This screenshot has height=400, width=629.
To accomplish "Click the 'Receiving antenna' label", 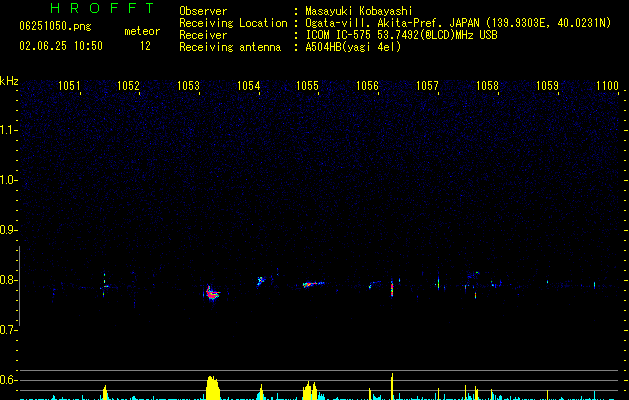I will (x=230, y=47).
